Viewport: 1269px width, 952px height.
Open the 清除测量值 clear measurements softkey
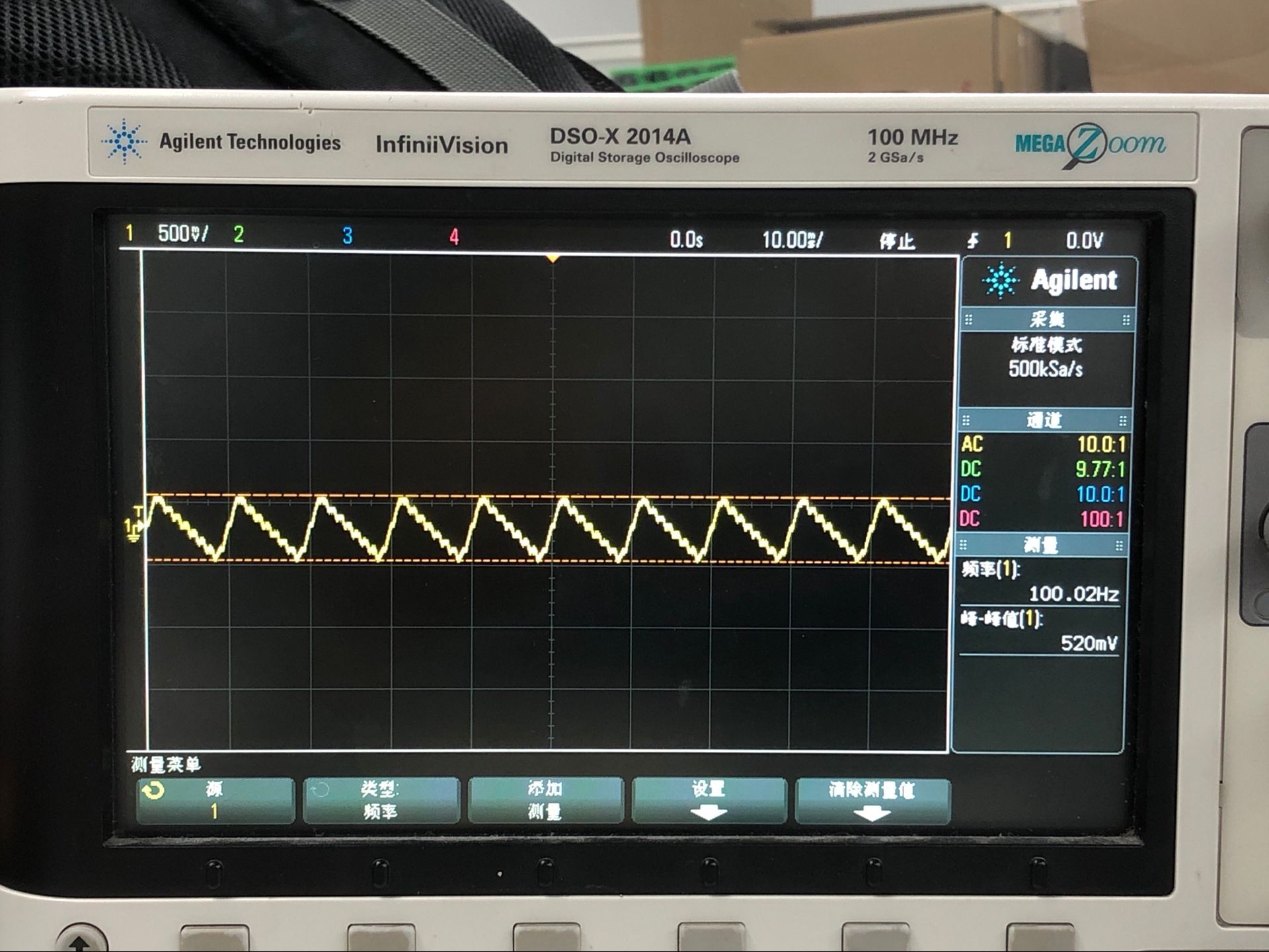click(x=872, y=801)
